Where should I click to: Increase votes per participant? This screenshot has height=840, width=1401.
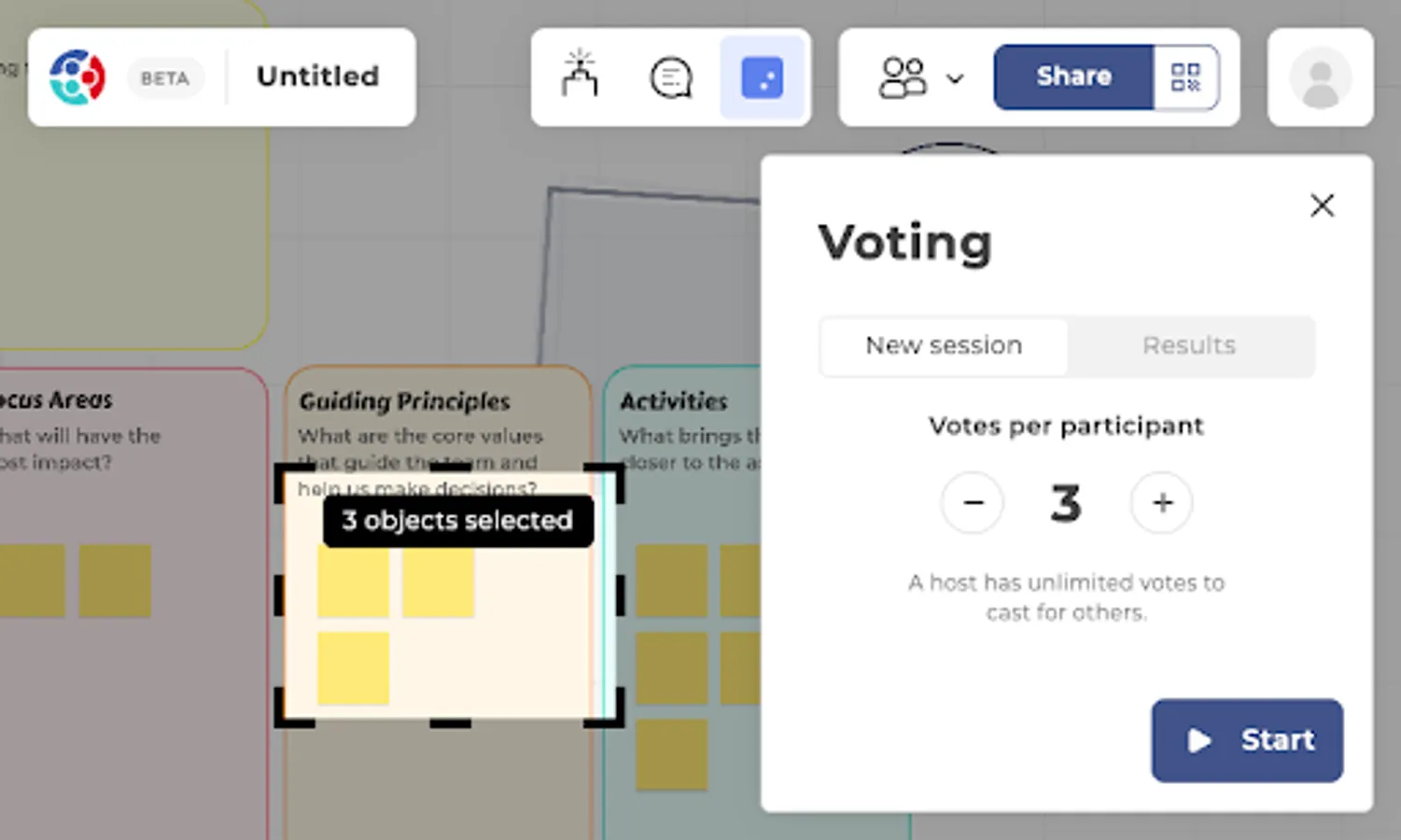pos(1162,503)
